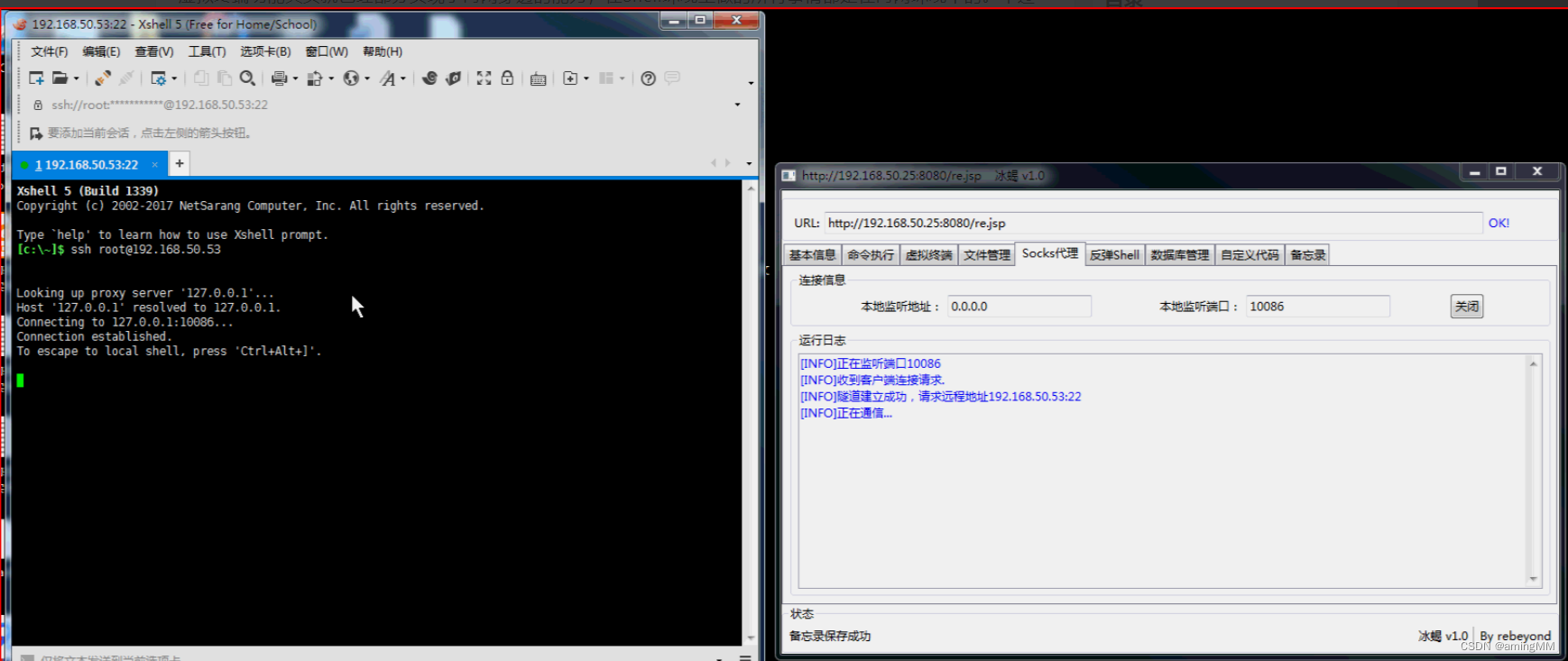1568x661 pixels.
Task: Click log line '[INFO]正在监听端口10086'
Action: click(870, 363)
